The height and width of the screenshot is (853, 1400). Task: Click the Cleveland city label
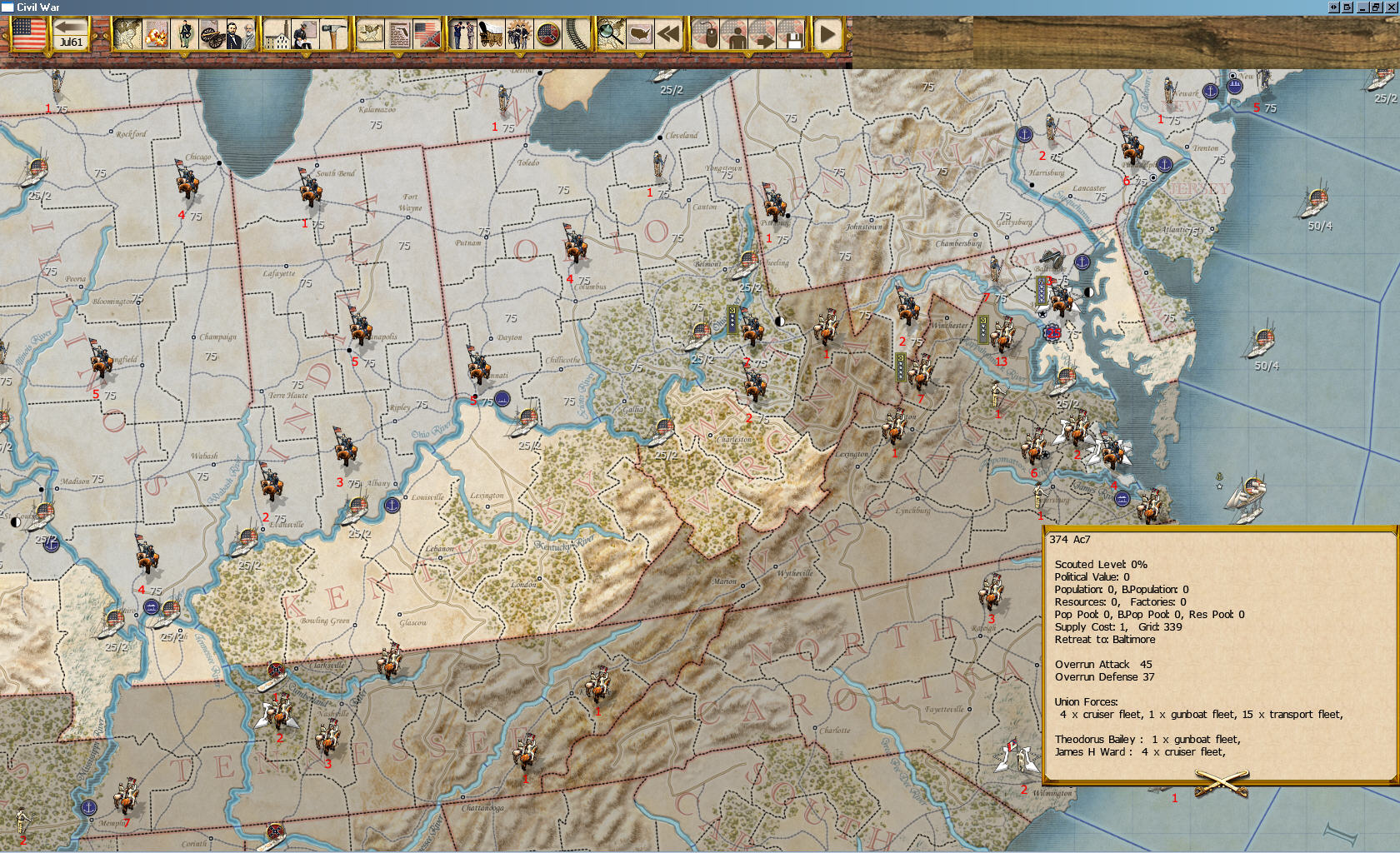point(682,135)
